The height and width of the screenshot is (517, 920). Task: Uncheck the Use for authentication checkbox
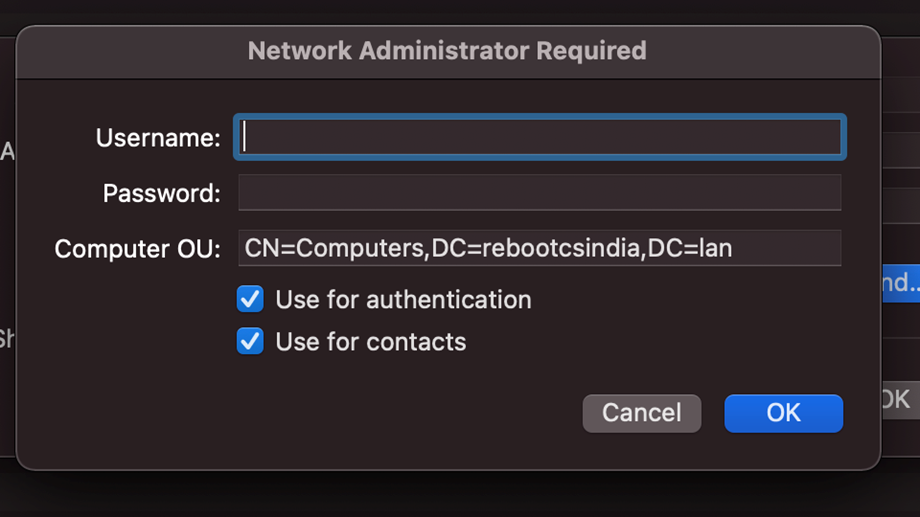click(x=250, y=299)
